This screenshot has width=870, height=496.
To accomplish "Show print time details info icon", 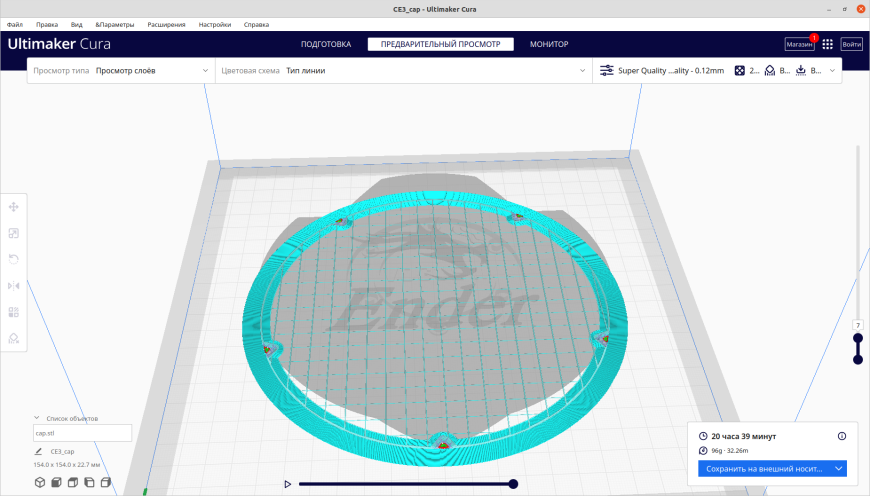I will click(842, 436).
